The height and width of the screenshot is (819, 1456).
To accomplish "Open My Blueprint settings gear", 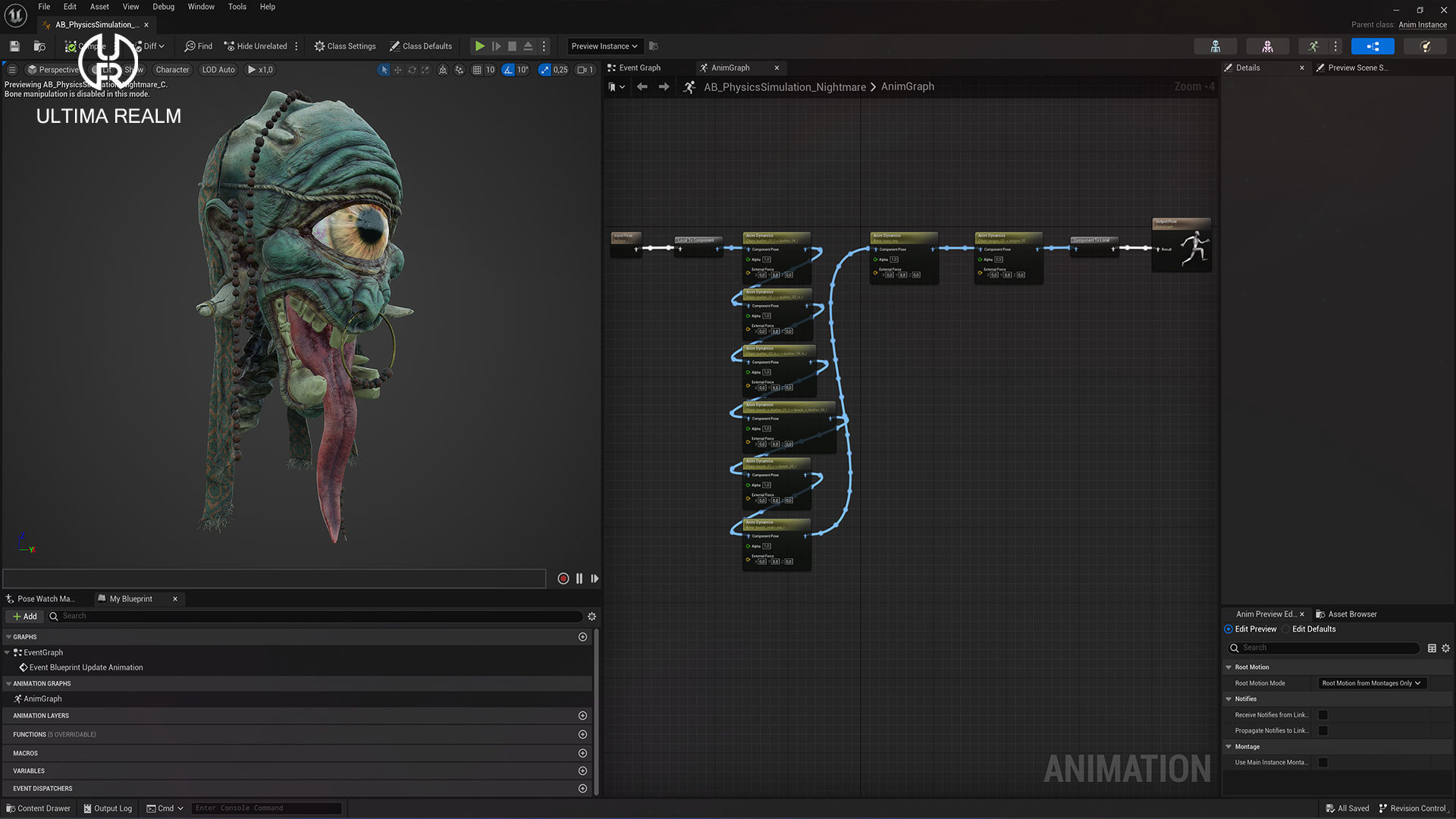I will (x=592, y=617).
